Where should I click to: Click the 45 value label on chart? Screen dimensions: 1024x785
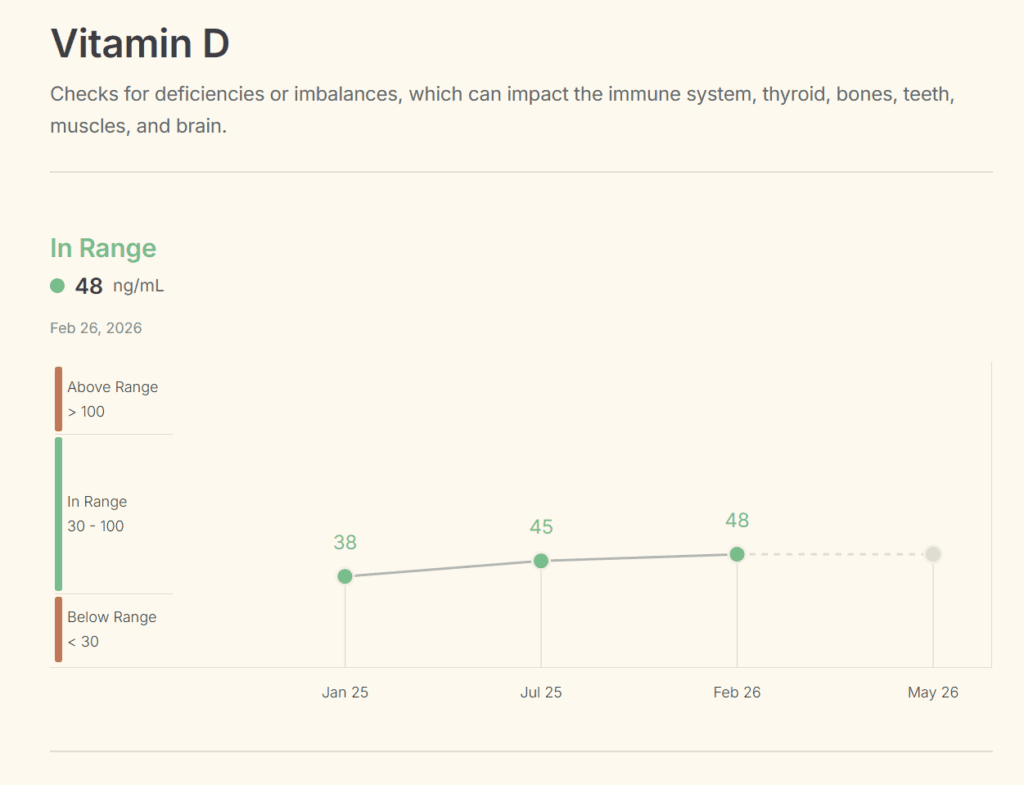(541, 528)
